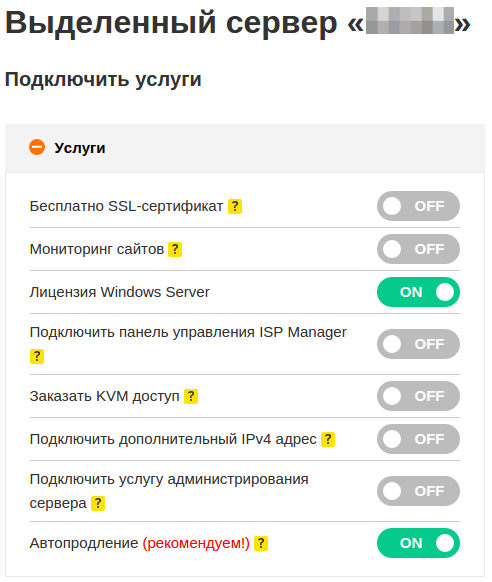The image size is (492, 582).
Task: Collapse the Услуги section with the orange minus icon
Action: (37, 147)
